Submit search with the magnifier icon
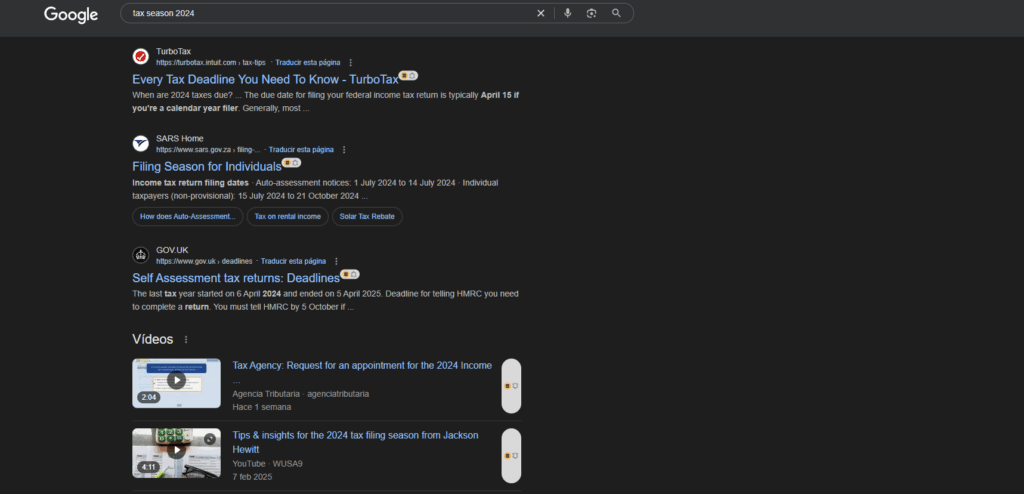The height and width of the screenshot is (494, 1024). point(616,13)
